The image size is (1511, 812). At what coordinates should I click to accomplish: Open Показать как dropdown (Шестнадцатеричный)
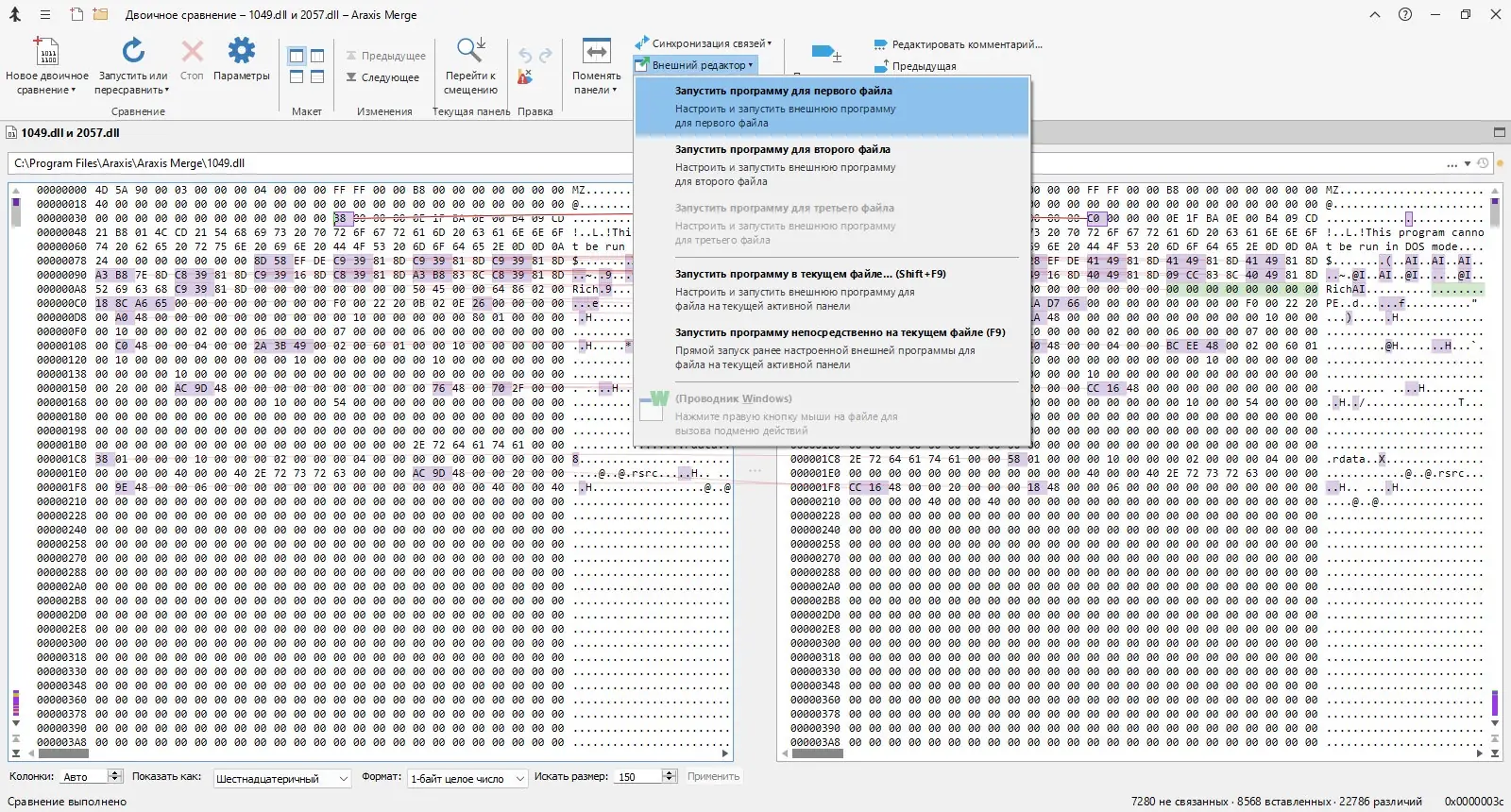[x=282, y=778]
